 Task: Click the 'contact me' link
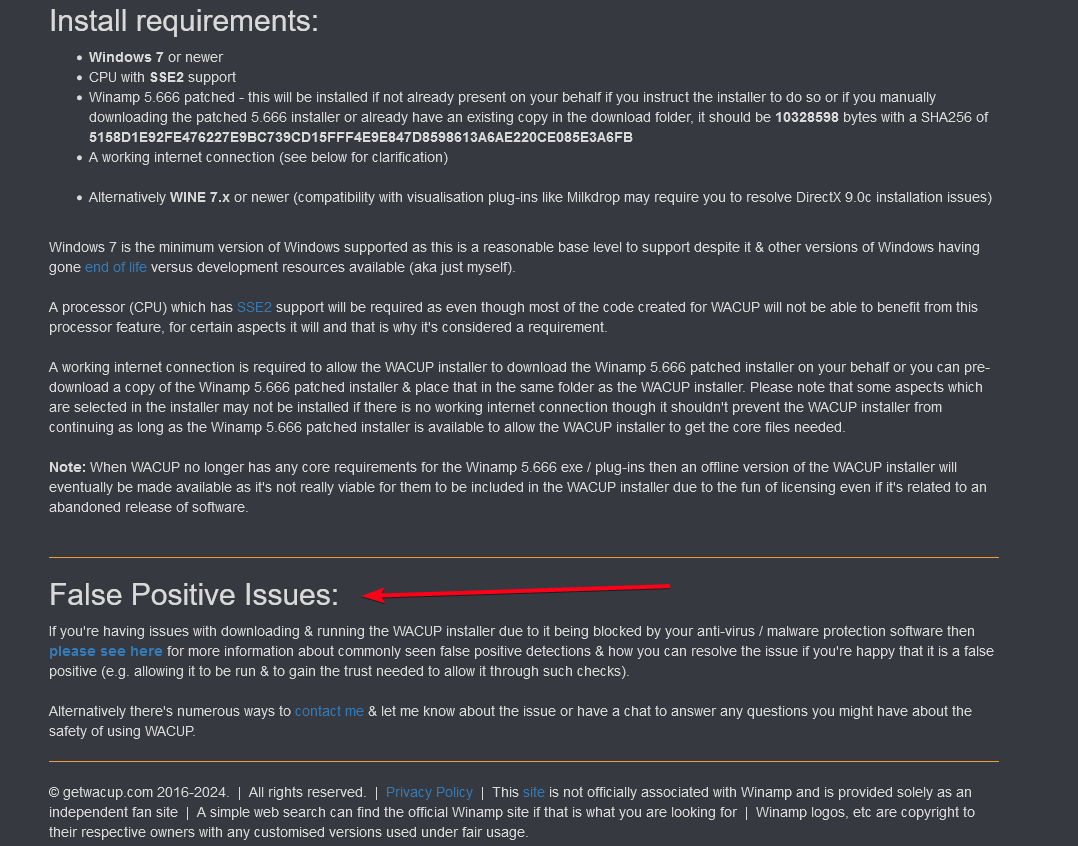tap(329, 711)
